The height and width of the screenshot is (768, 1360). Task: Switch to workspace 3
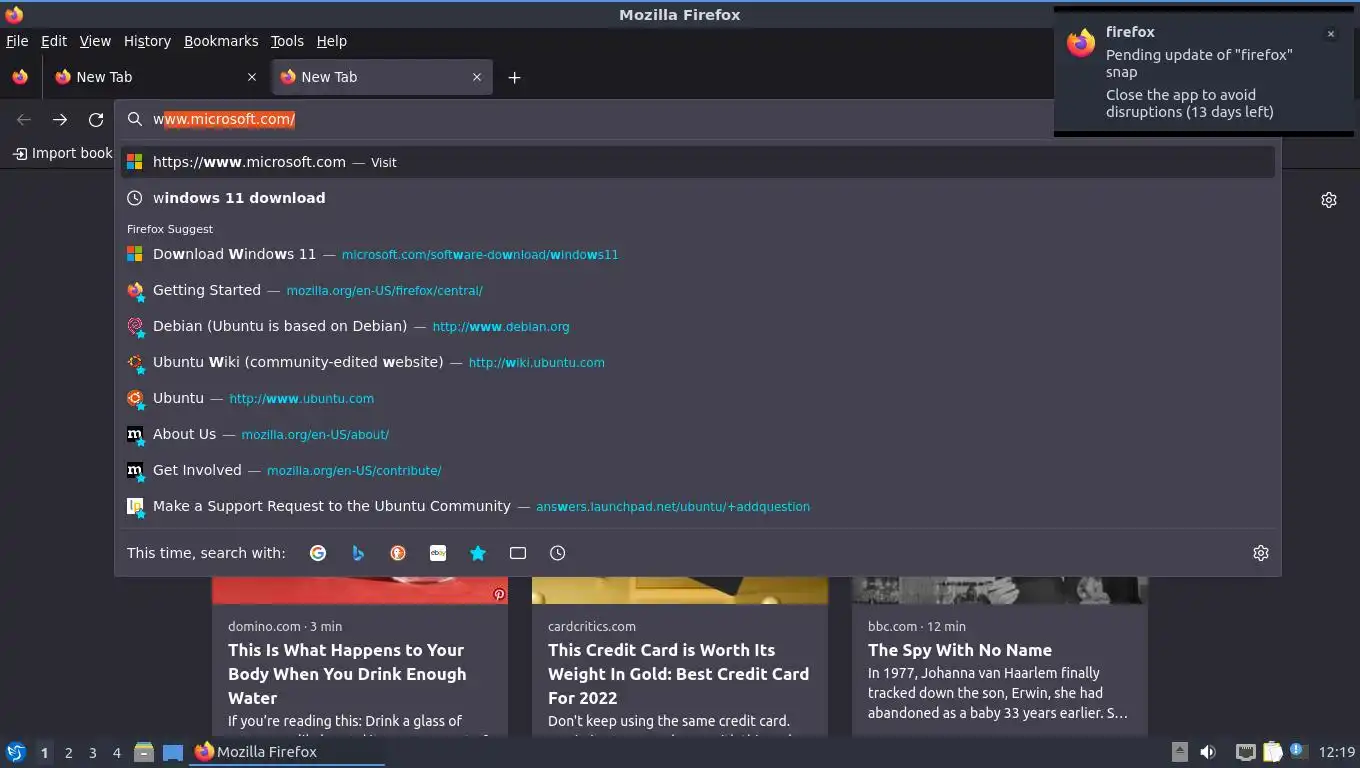tap(93, 753)
